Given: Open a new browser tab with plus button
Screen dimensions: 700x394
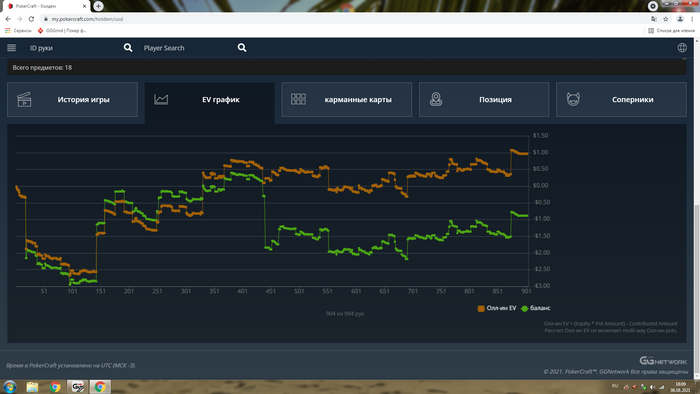Looking at the screenshot, I should point(98,6).
